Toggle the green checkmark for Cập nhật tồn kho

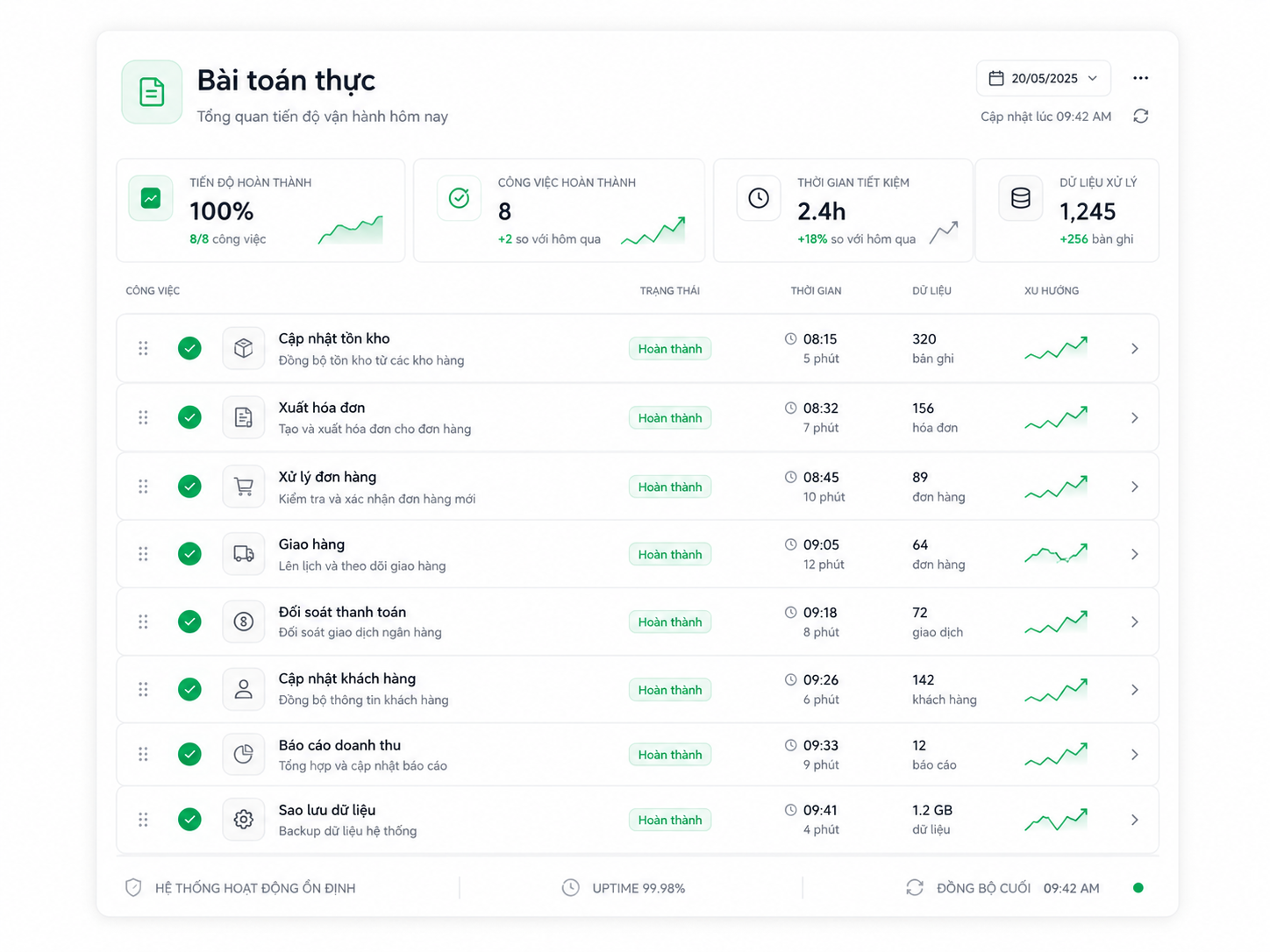pyautogui.click(x=189, y=348)
